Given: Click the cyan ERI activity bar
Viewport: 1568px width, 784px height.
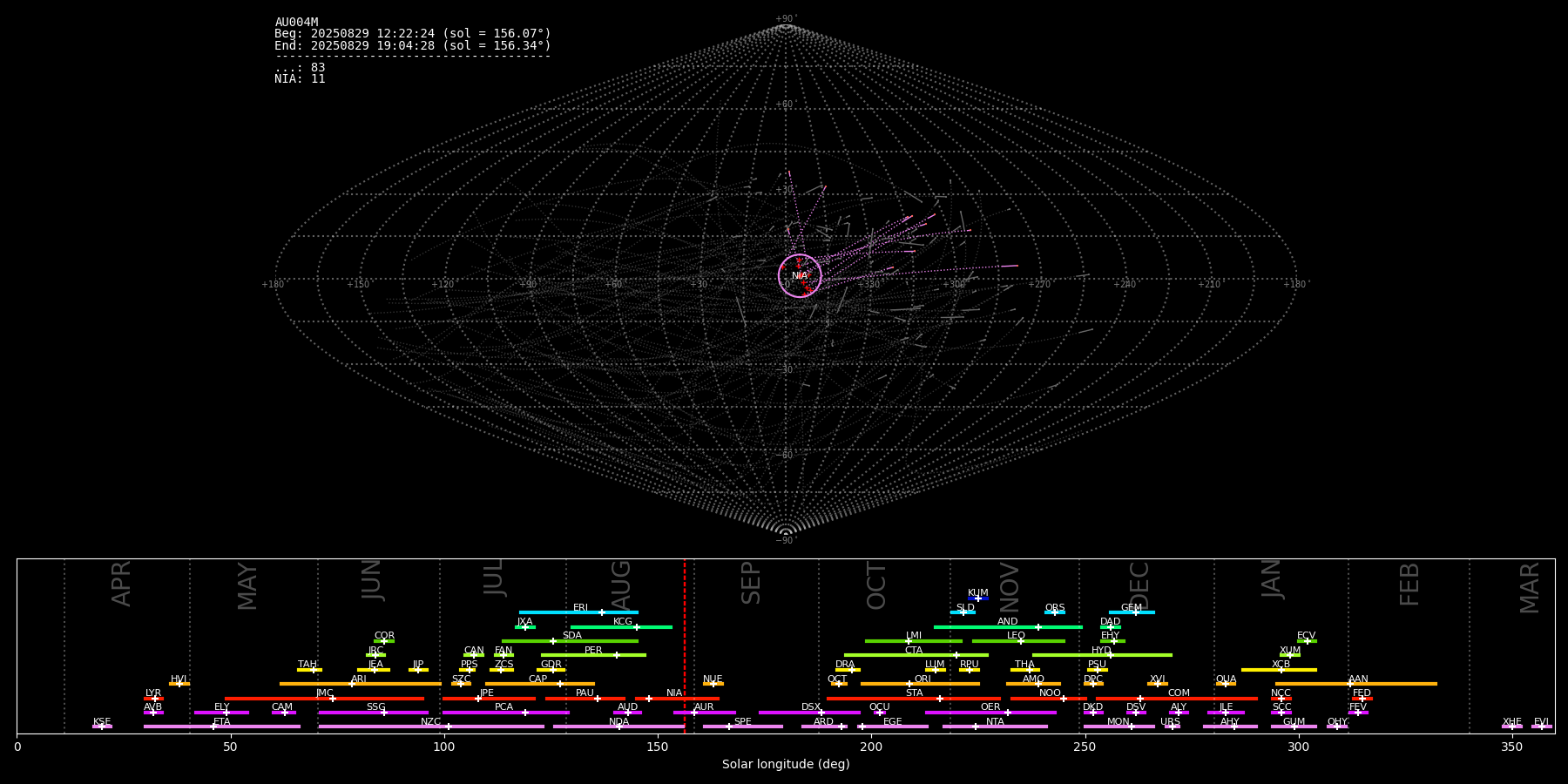Looking at the screenshot, I should [578, 612].
